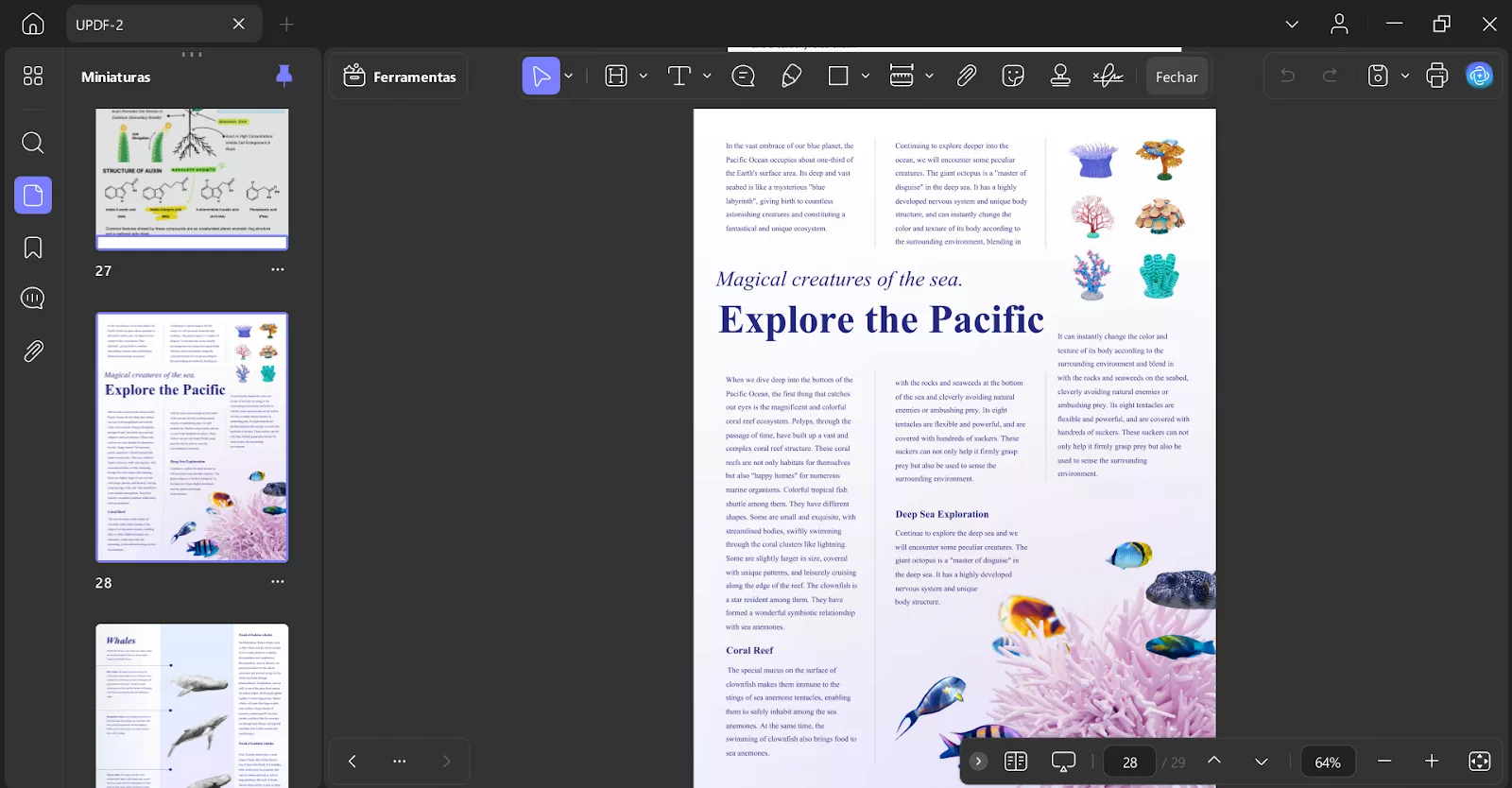Click 'Magical creatures of the sea.' subtitle
This screenshot has width=1512, height=788.
tap(839, 279)
